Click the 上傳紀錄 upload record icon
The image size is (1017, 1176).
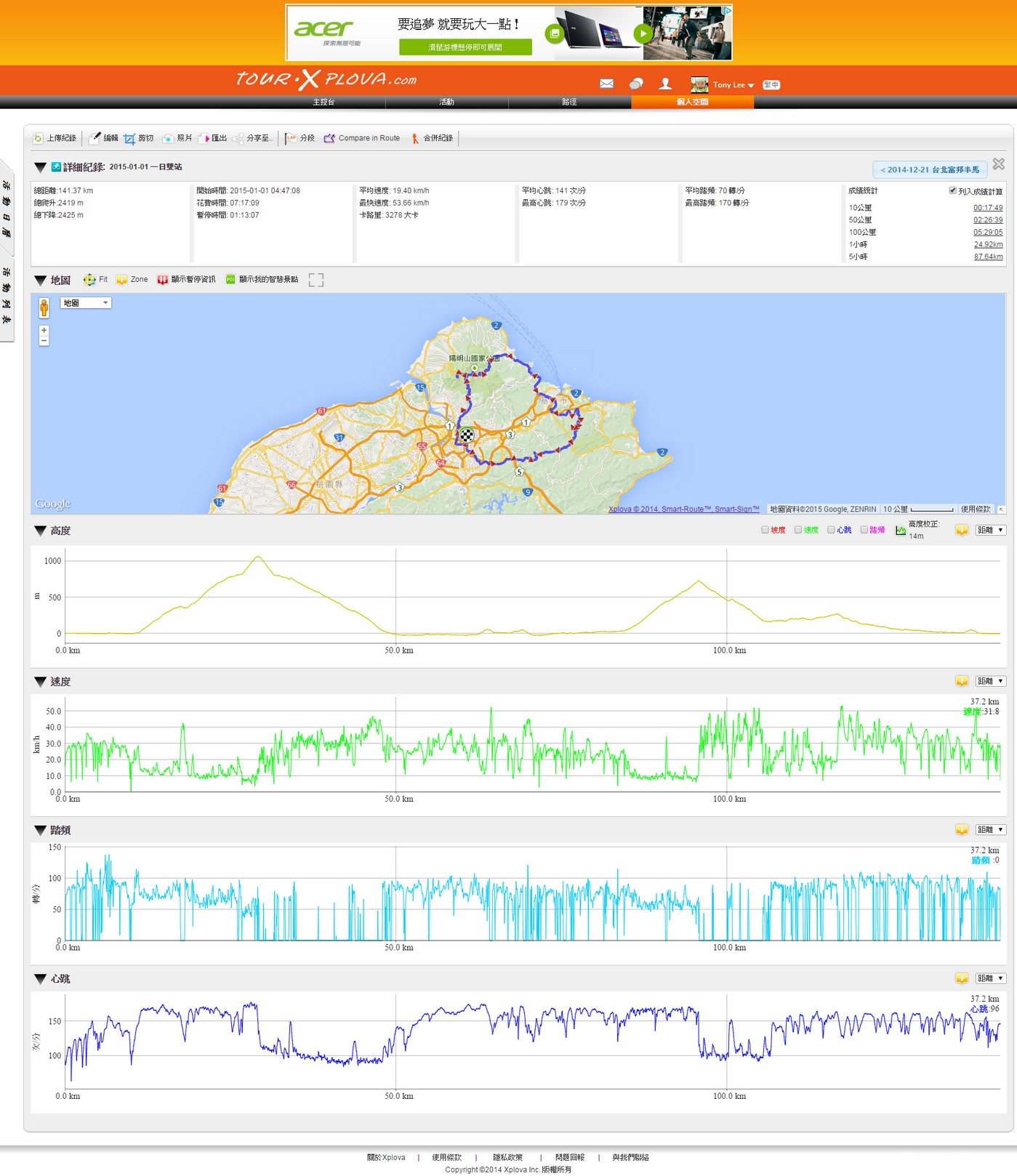point(39,138)
